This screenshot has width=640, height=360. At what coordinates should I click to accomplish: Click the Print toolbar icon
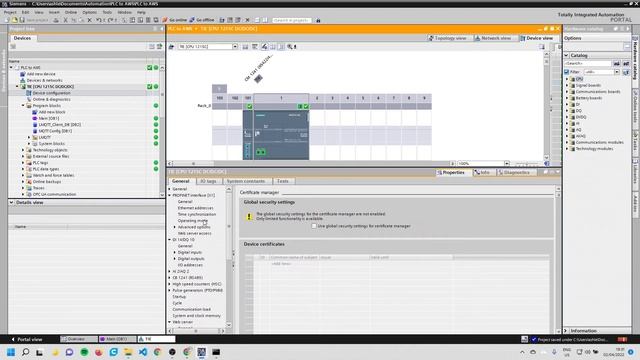[x=56, y=20]
